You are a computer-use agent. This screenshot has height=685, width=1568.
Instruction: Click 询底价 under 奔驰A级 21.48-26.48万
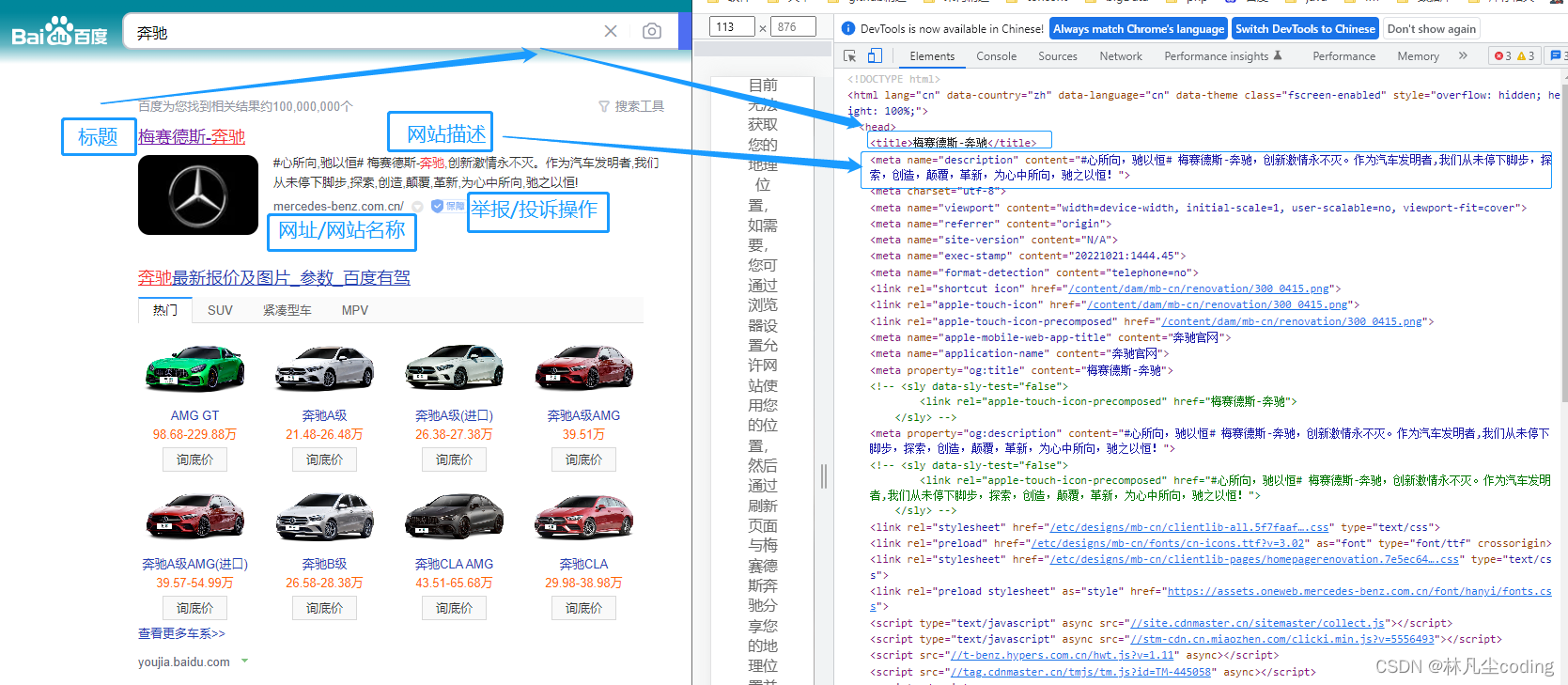pos(324,459)
